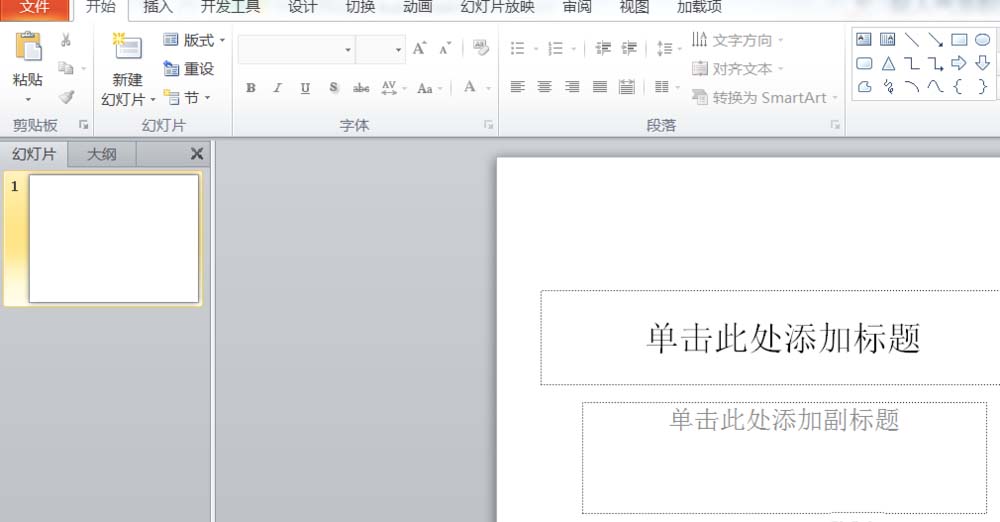
Task: Open the font size combo box
Action: point(380,50)
